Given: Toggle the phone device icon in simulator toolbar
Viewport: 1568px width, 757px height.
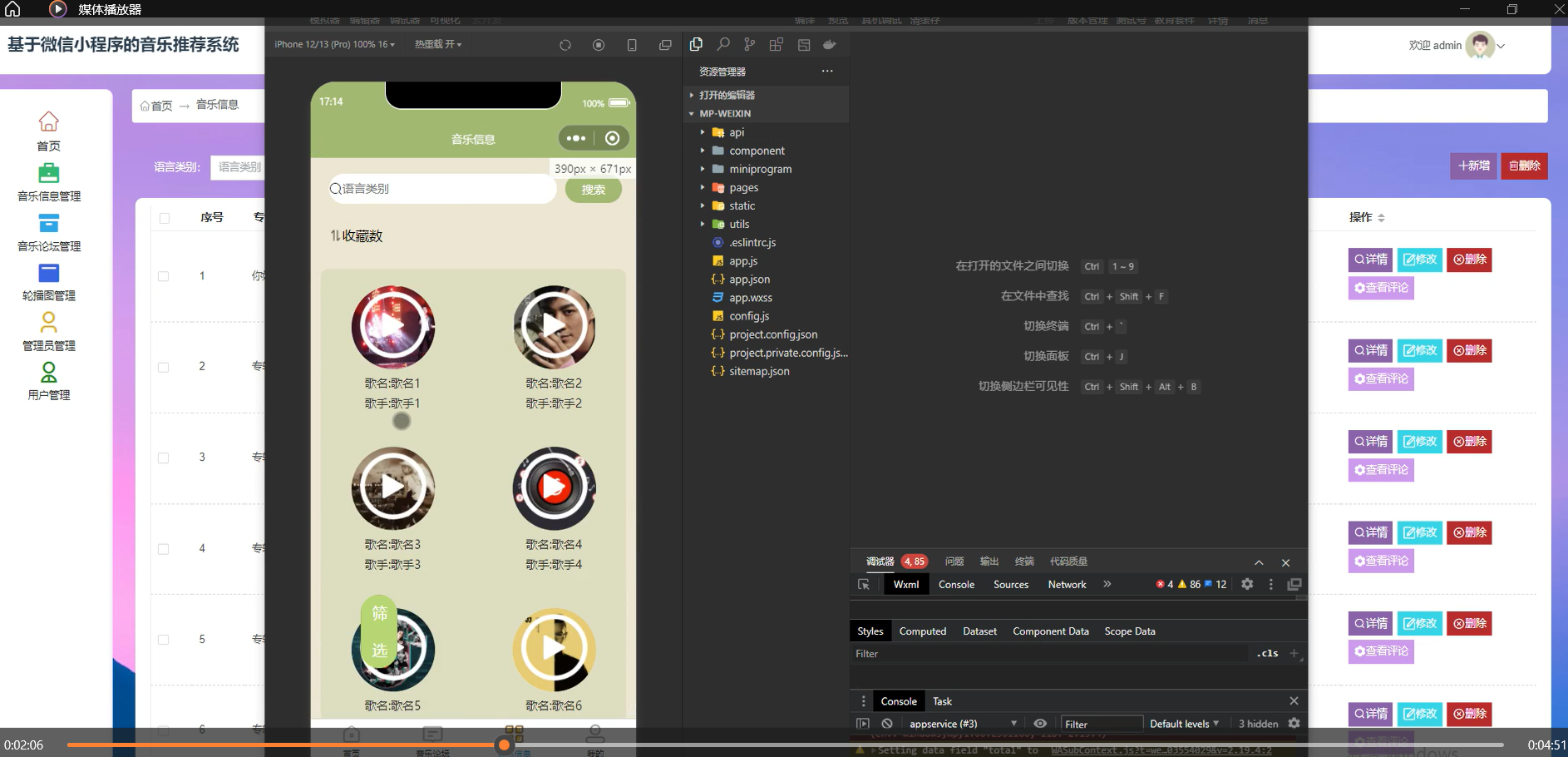Looking at the screenshot, I should pyautogui.click(x=632, y=45).
